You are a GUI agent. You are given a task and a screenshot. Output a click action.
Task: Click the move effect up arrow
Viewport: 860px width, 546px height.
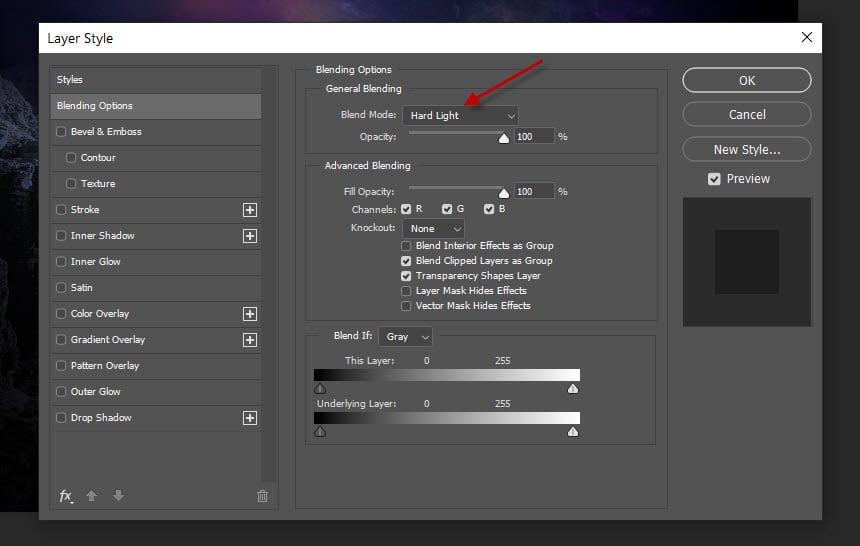[92, 496]
